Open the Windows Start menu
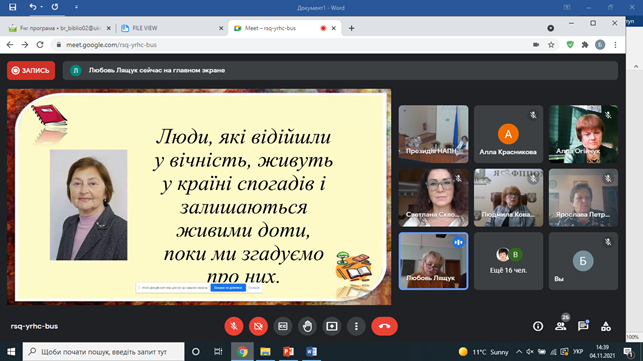 (x=11, y=352)
